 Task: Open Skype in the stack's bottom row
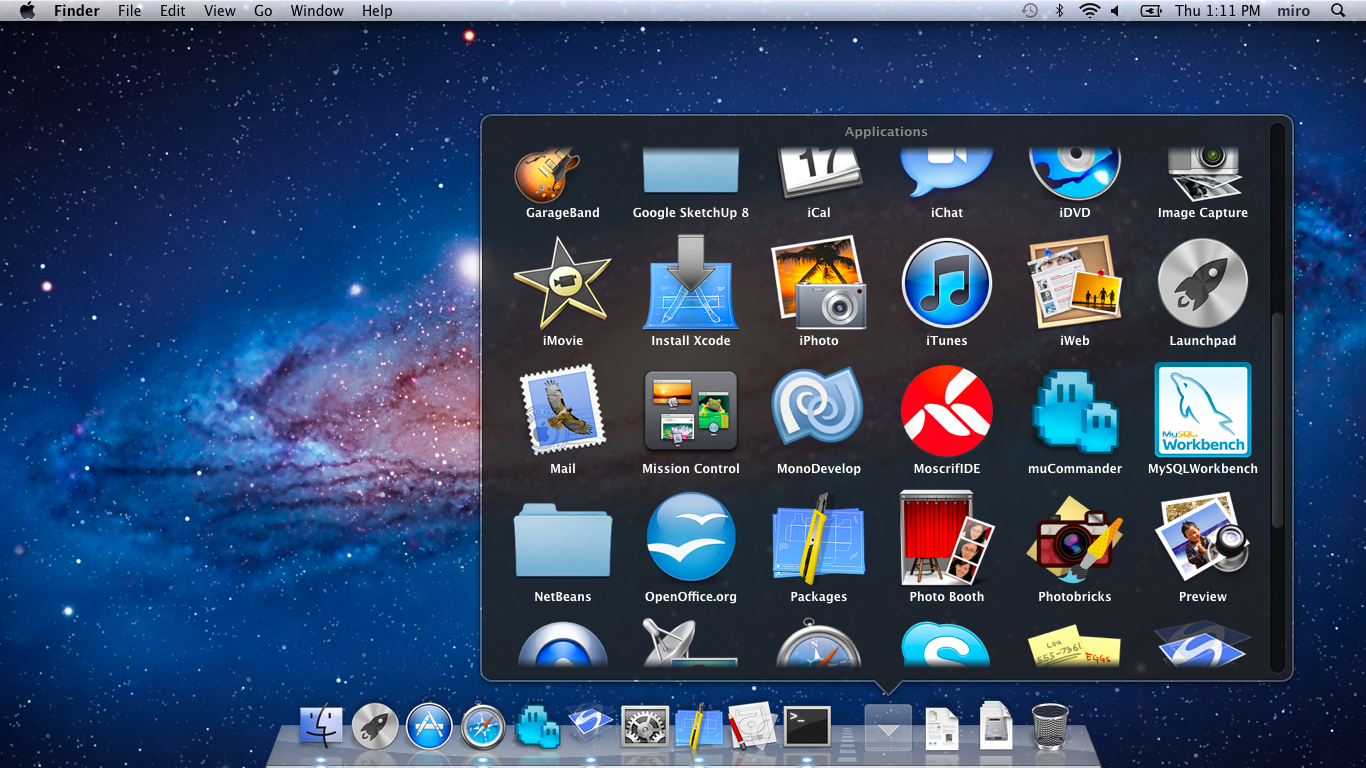click(946, 644)
